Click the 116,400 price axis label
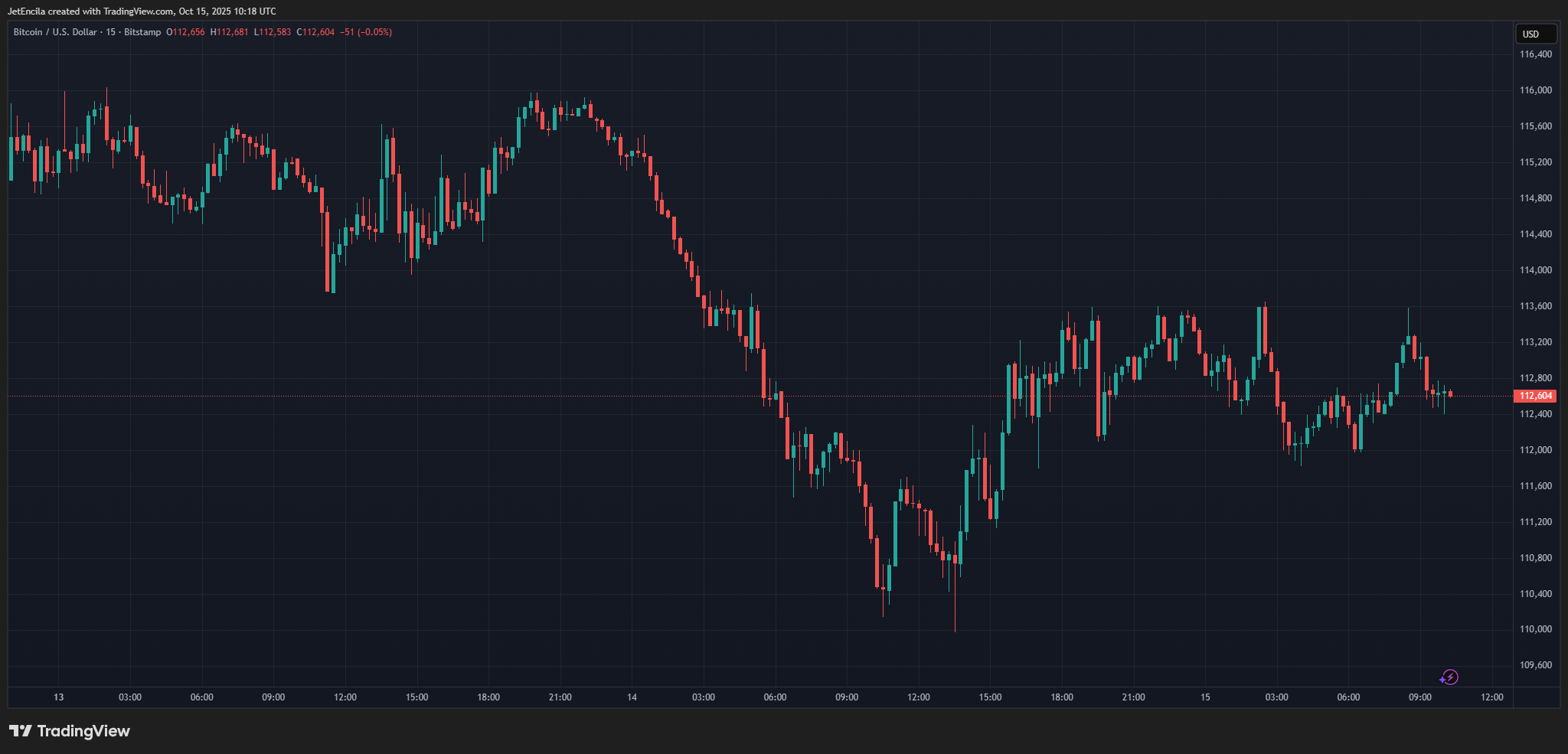This screenshot has height=754, width=1568. coord(1535,54)
